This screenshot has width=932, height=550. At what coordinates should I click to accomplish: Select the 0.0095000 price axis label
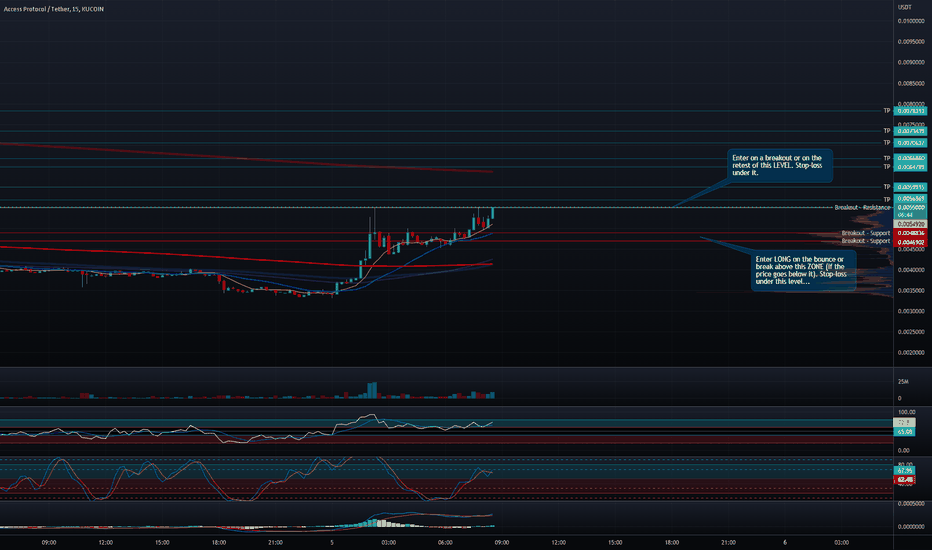click(911, 42)
